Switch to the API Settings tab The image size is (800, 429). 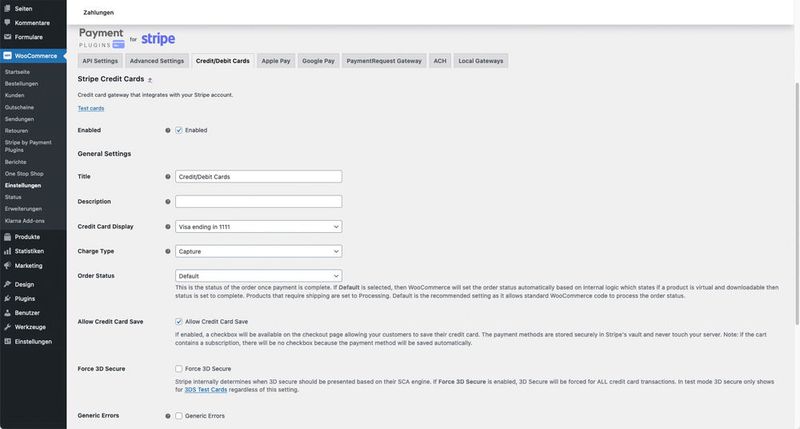coord(100,61)
